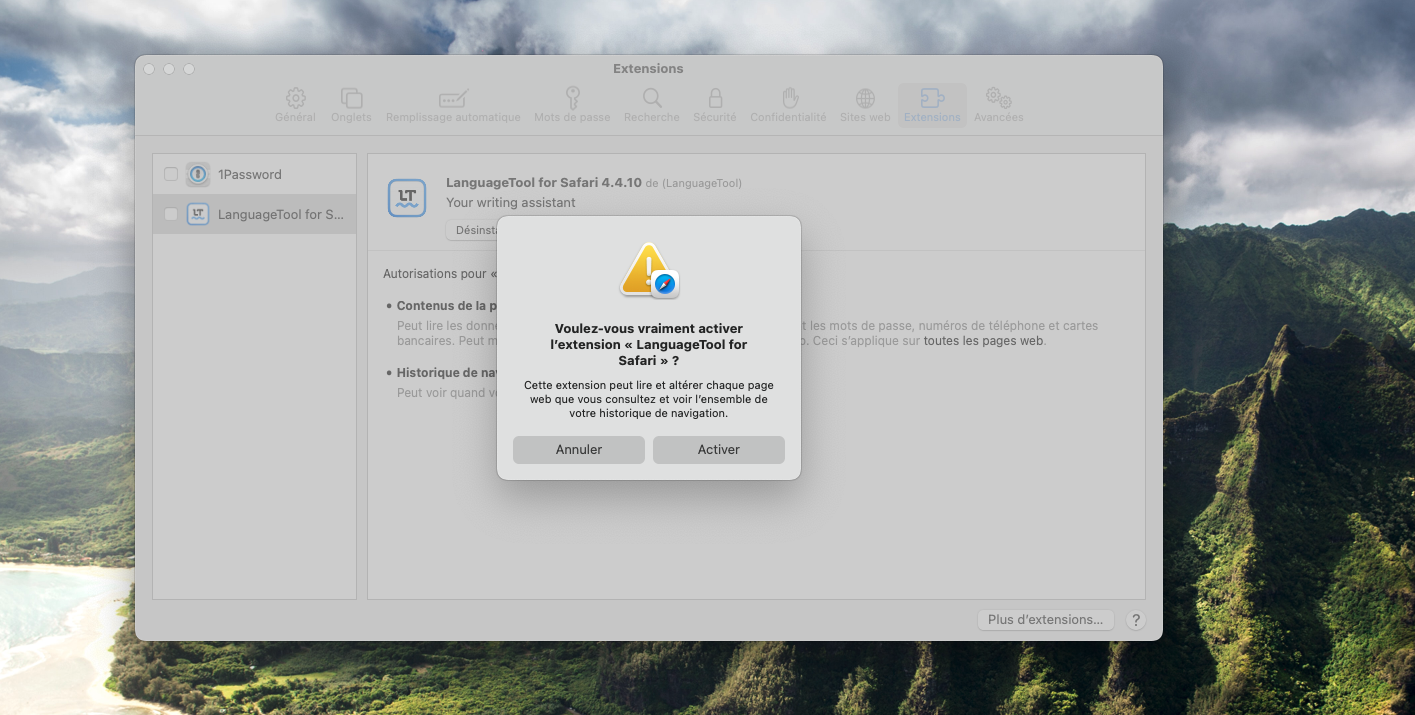Image resolution: width=1415 pixels, height=715 pixels.
Task: Close the Extensions preferences window
Action: 149,69
